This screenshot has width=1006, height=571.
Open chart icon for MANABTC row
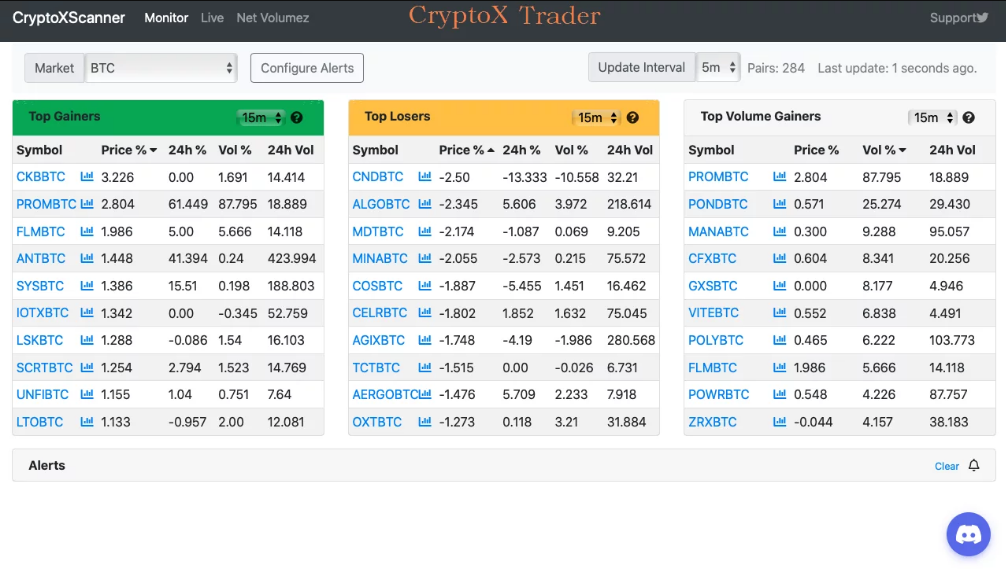coord(780,231)
